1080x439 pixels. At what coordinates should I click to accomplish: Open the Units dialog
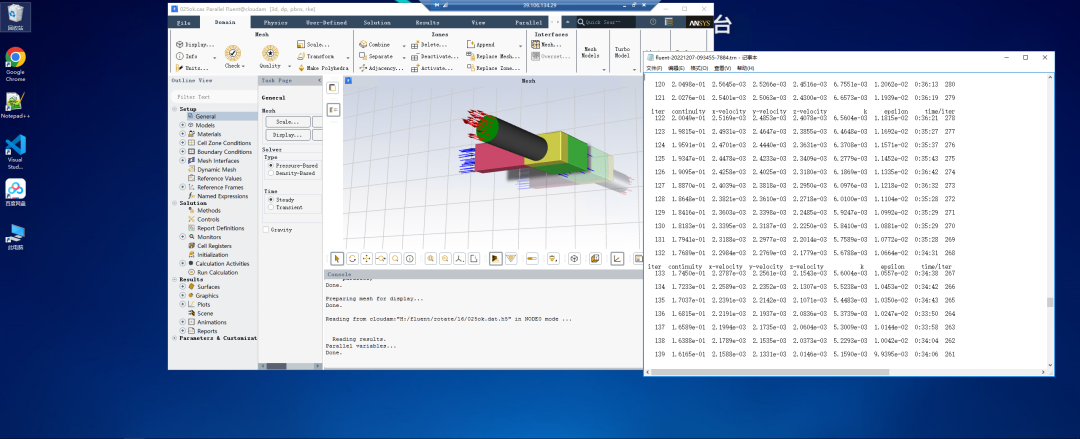(192, 68)
